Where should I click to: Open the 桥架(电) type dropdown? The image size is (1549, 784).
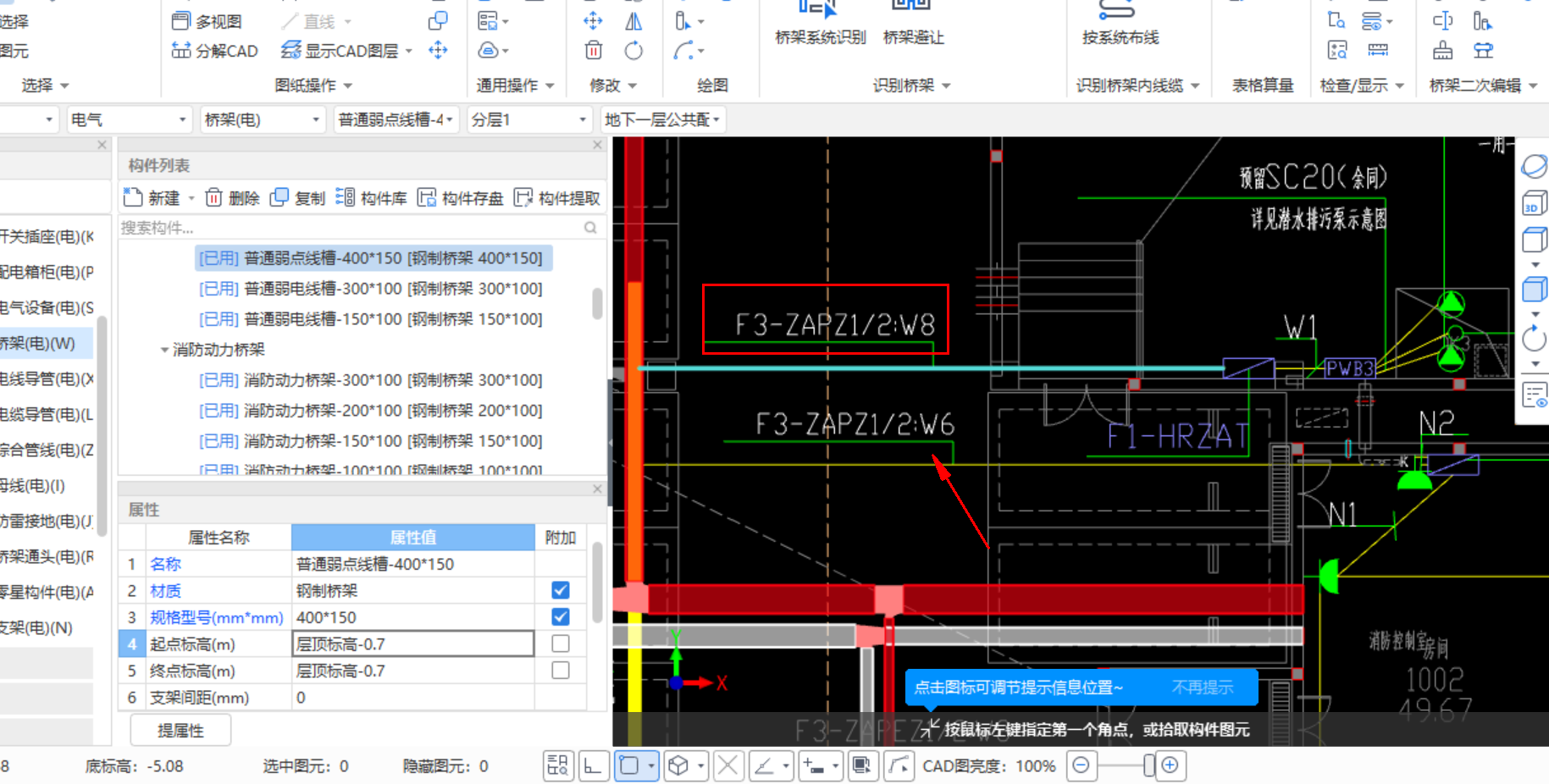[x=262, y=119]
